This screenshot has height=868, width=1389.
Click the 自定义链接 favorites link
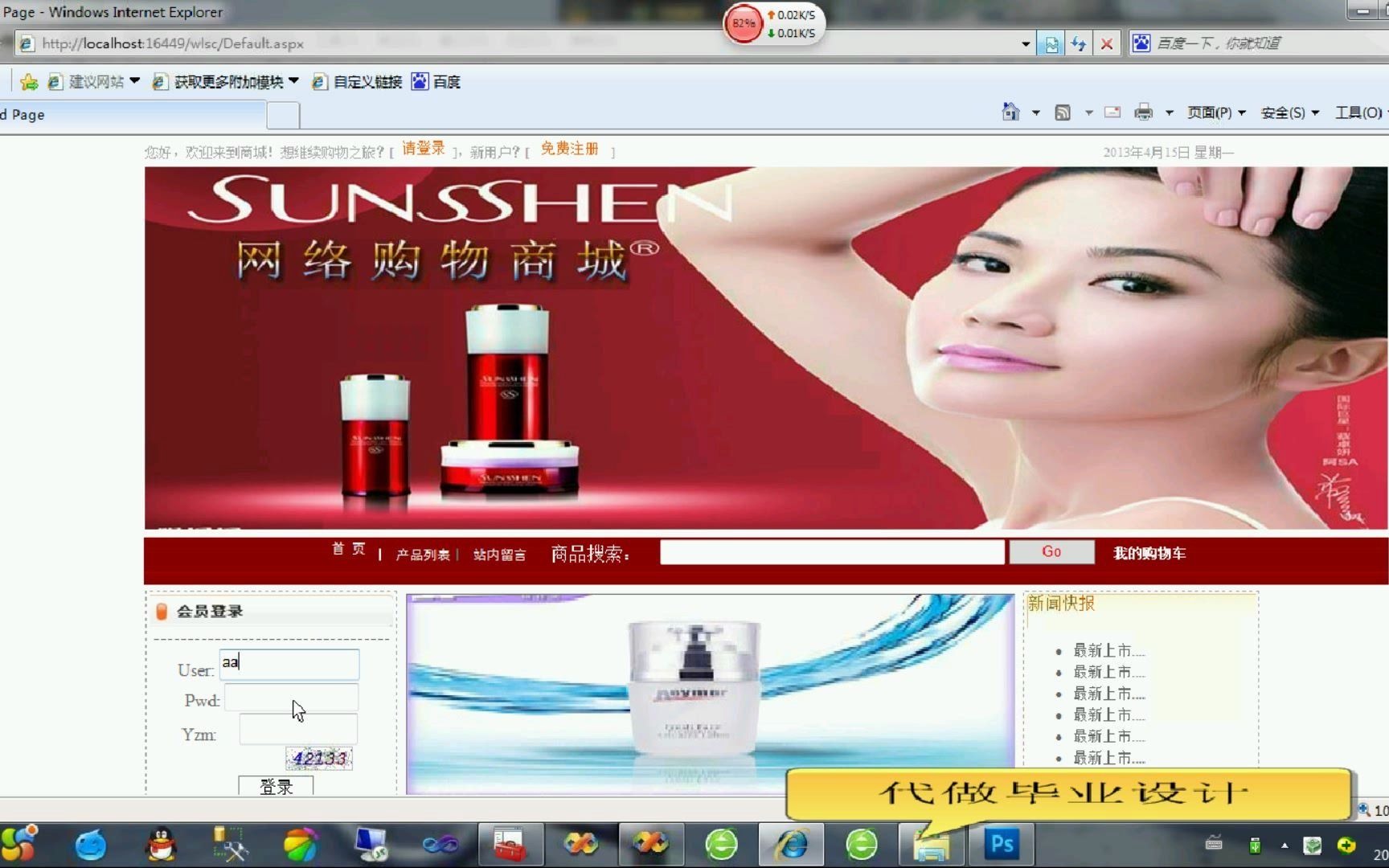pyautogui.click(x=358, y=81)
